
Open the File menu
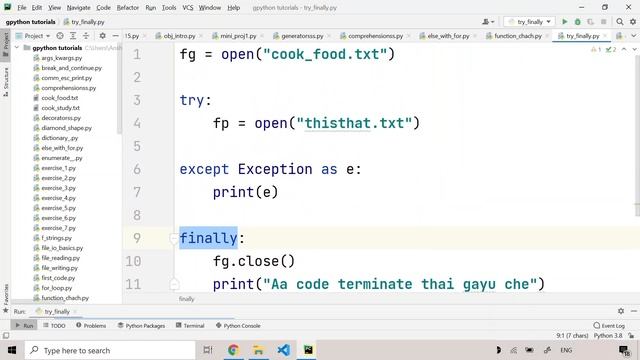pyautogui.click(x=22, y=7)
